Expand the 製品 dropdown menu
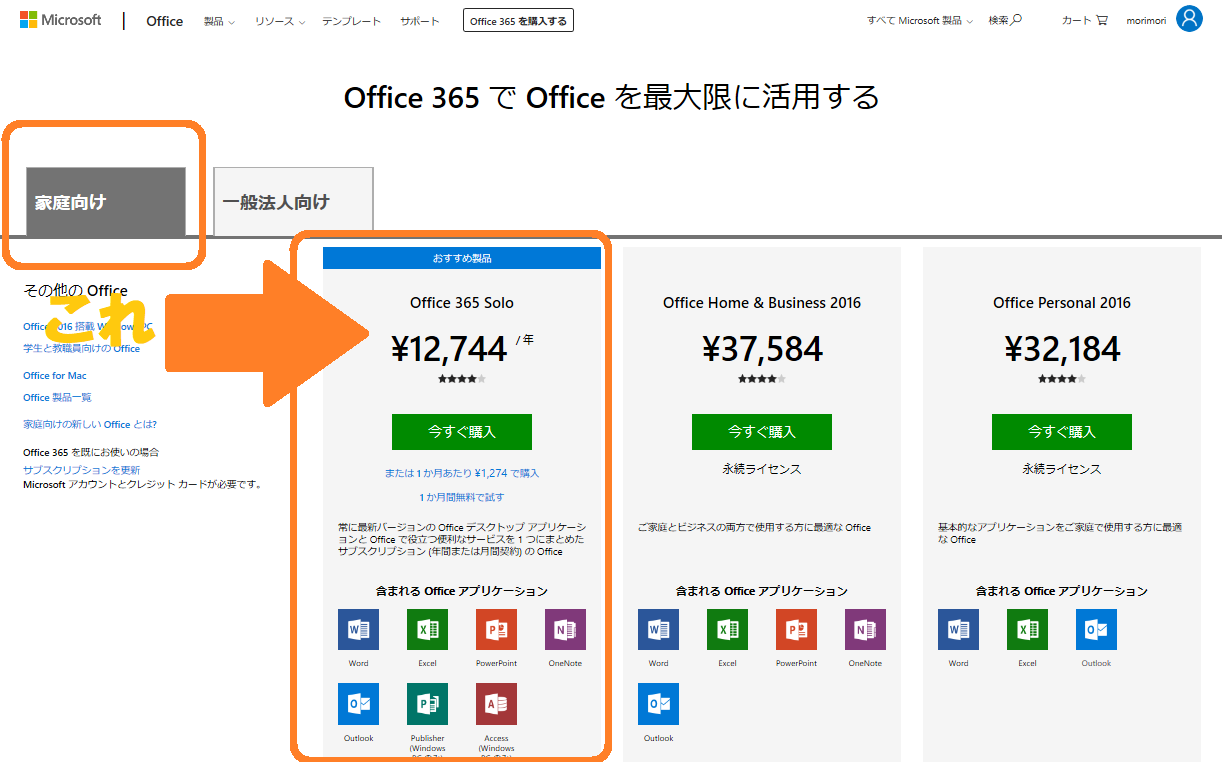The width and height of the screenshot is (1222, 762). point(219,21)
